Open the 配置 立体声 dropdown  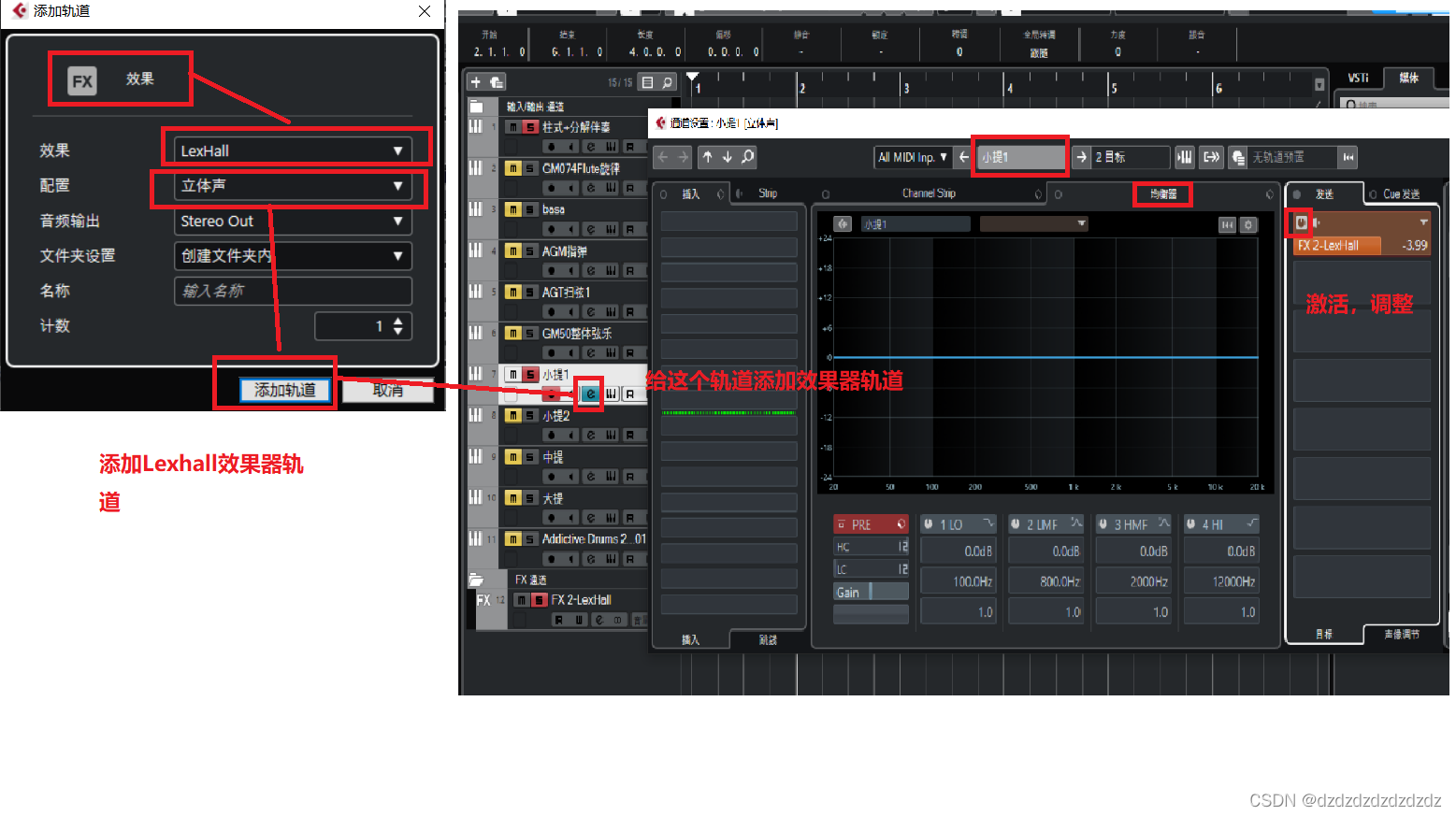click(293, 186)
